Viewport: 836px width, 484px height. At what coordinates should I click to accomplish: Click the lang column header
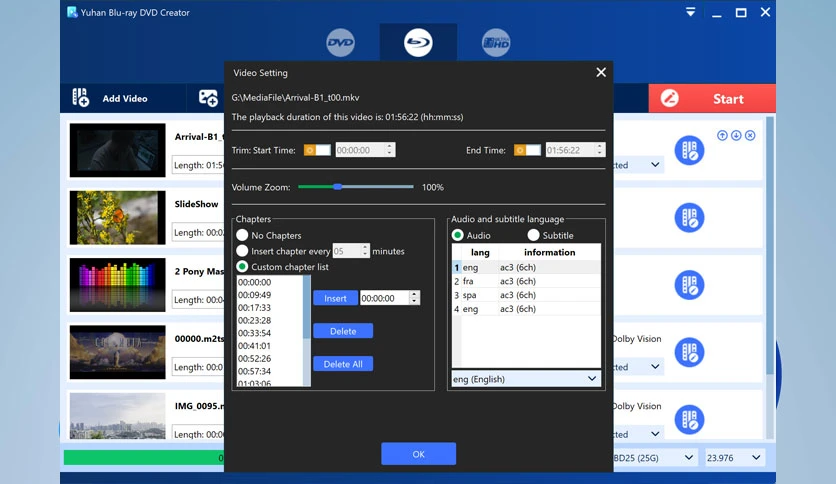click(x=480, y=252)
